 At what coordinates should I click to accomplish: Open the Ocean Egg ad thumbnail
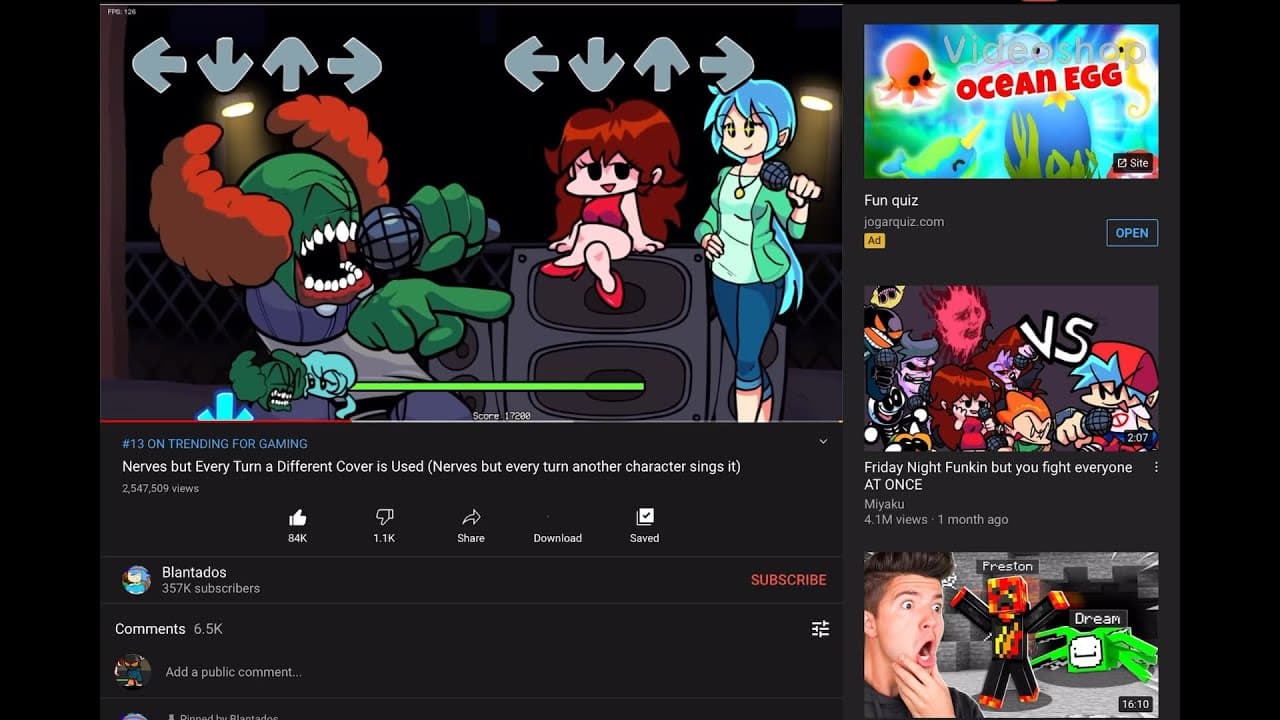pos(1011,101)
